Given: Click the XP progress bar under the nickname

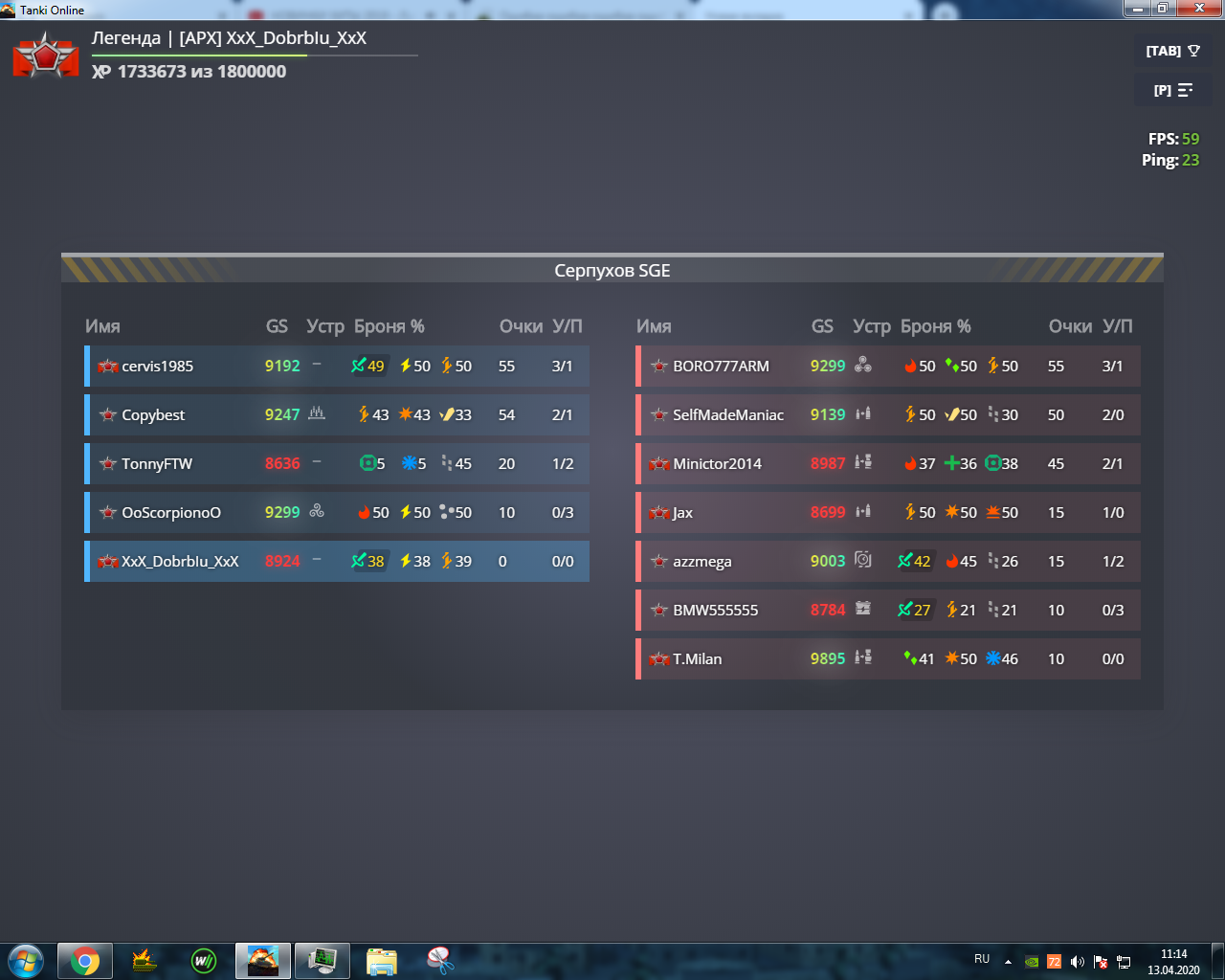Looking at the screenshot, I should pyautogui.click(x=255, y=56).
